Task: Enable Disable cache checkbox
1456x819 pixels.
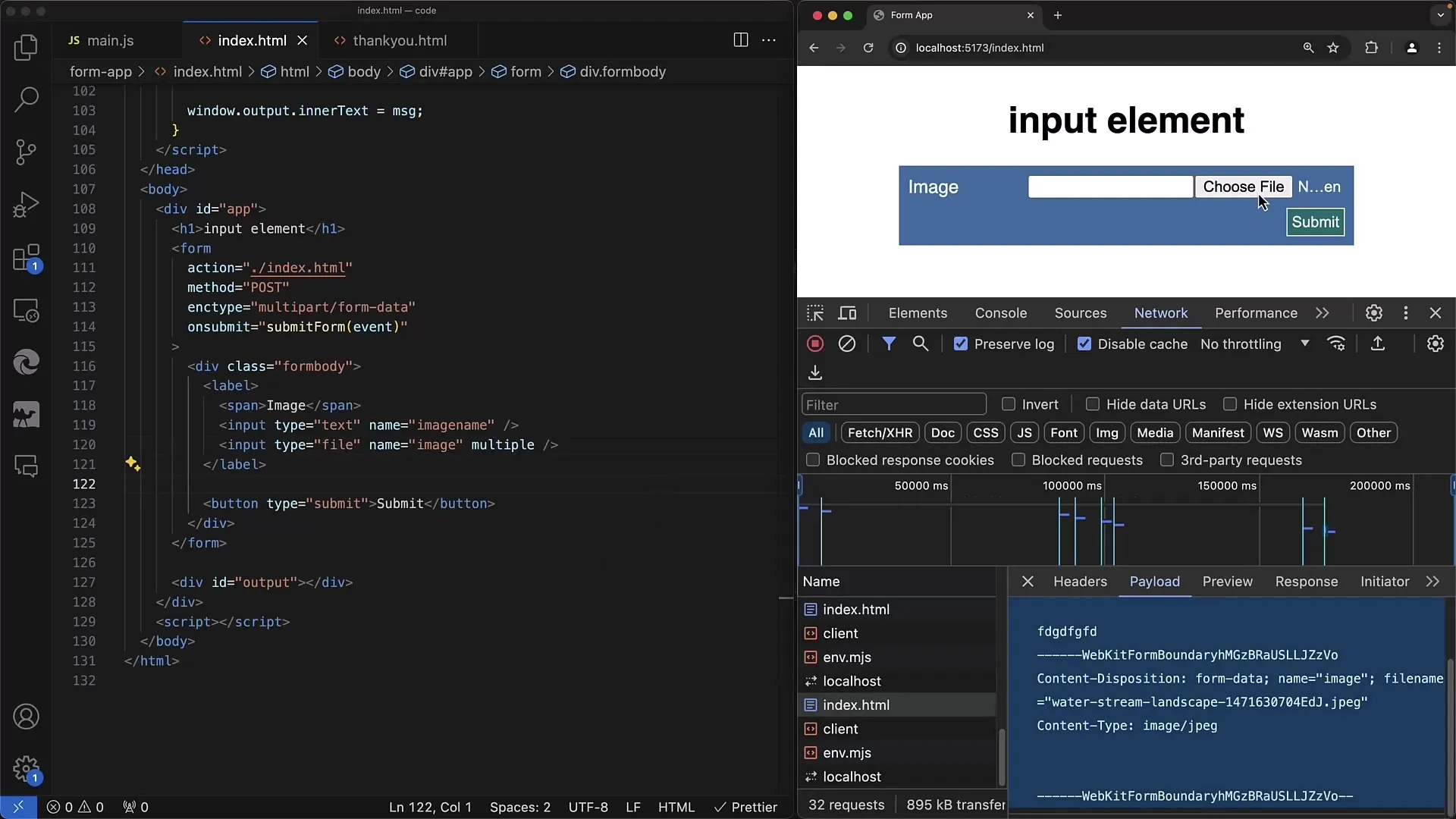Action: pos(1084,344)
